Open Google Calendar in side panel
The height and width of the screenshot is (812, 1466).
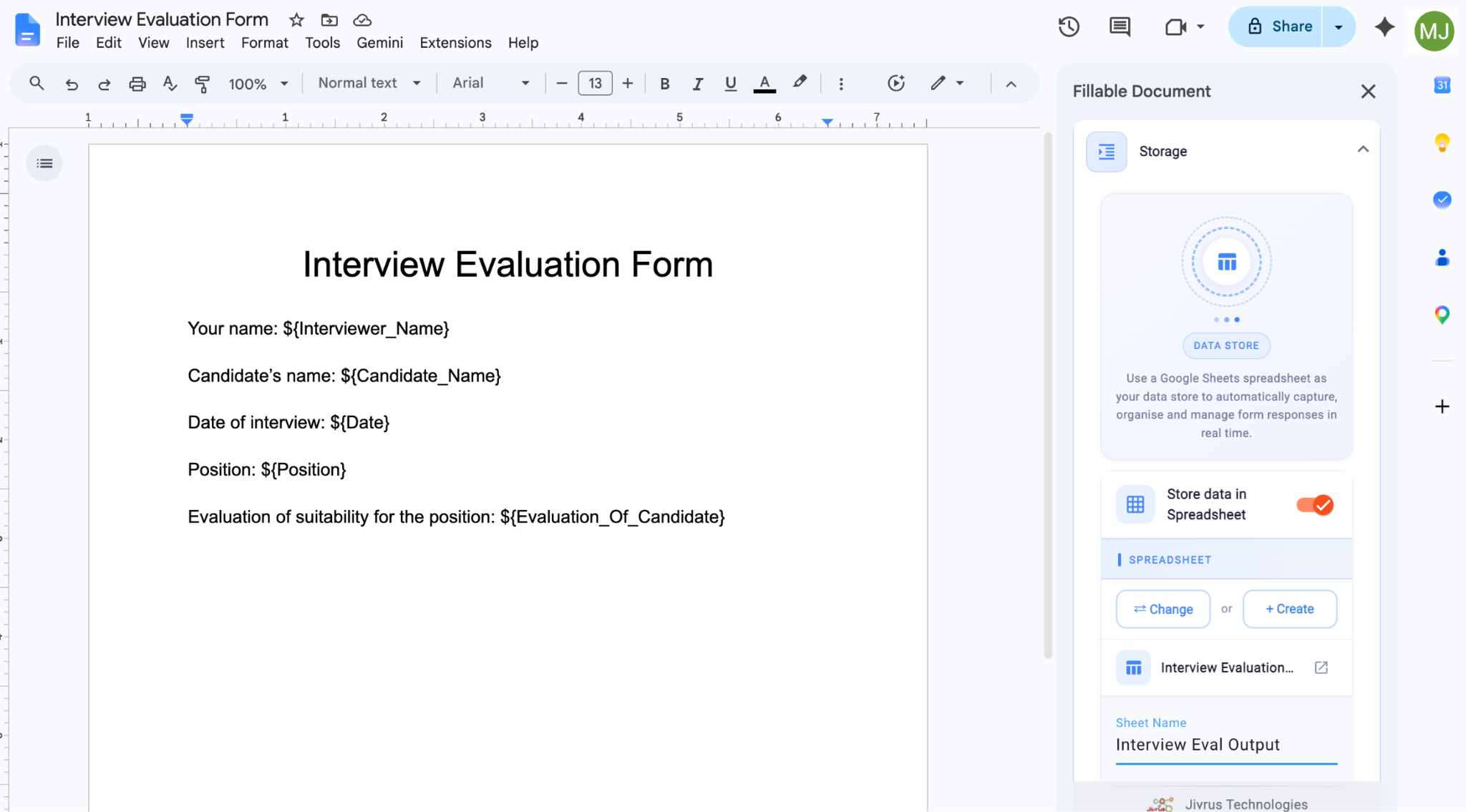pyautogui.click(x=1442, y=85)
